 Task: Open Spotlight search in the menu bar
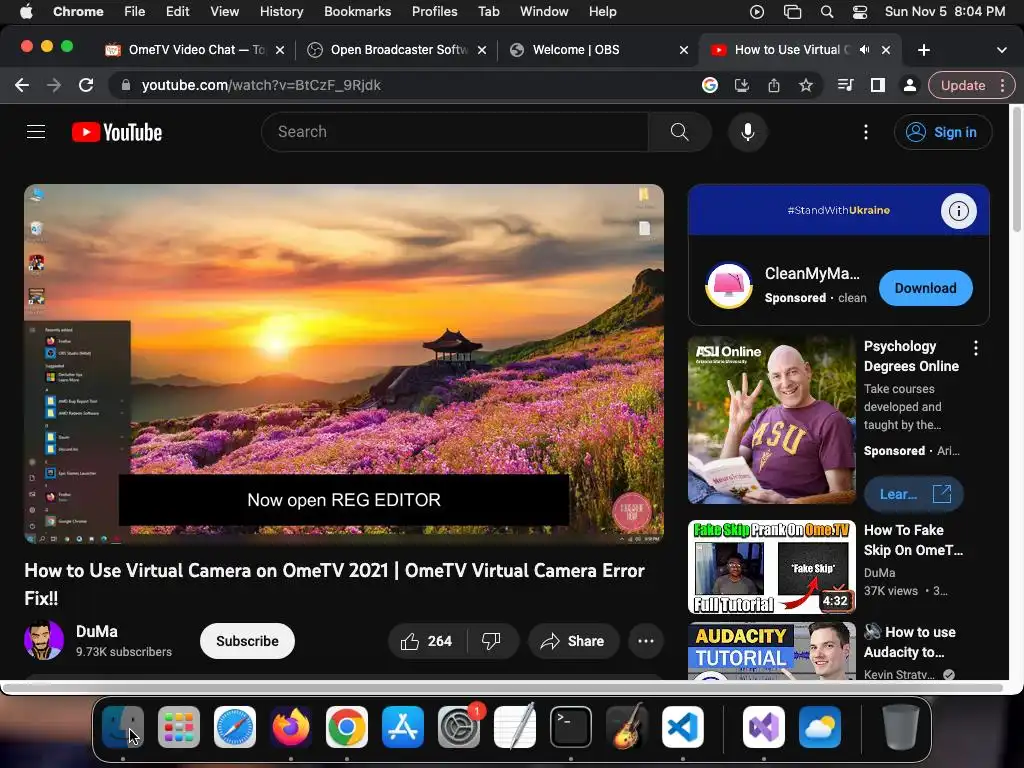click(827, 12)
